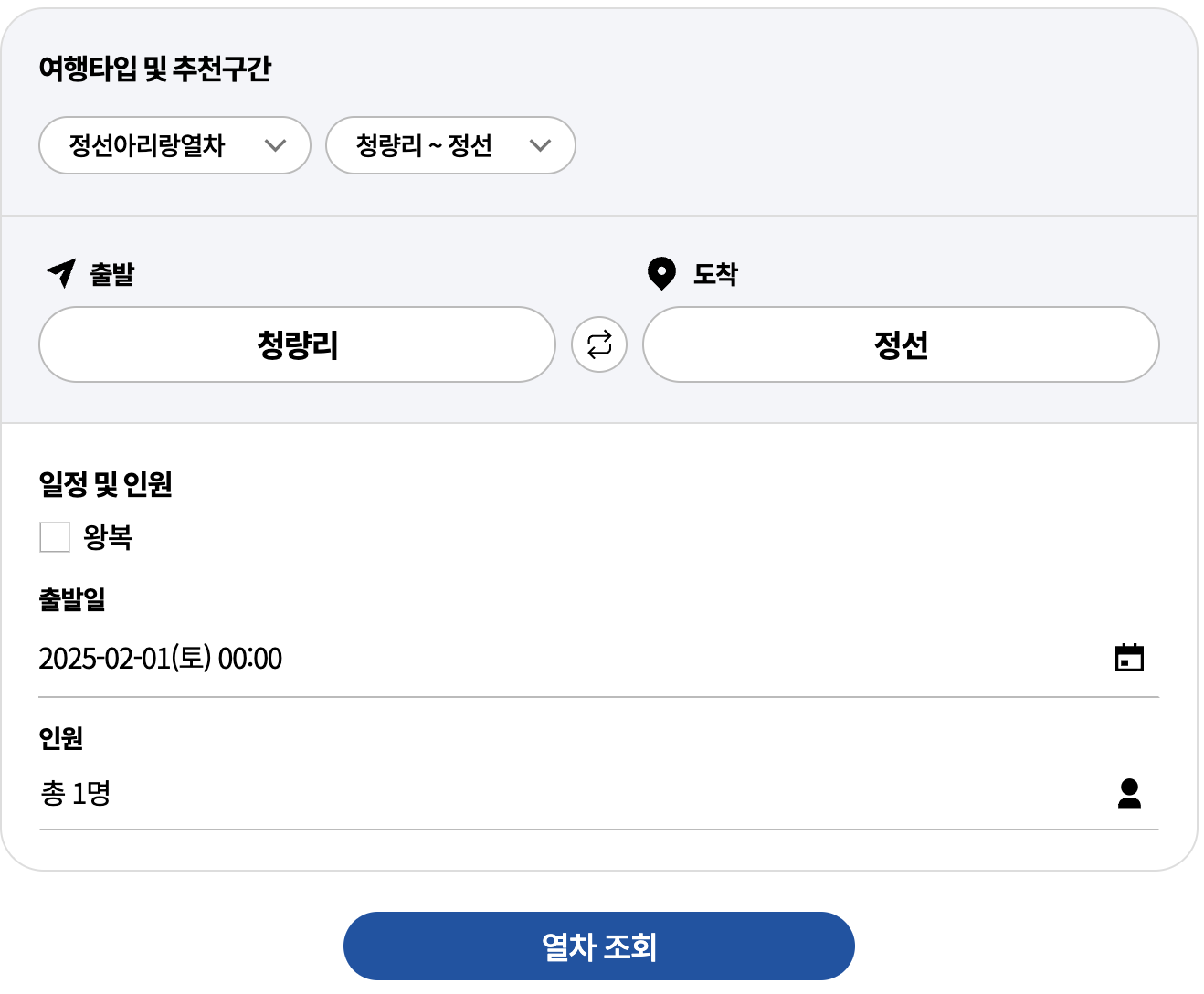Select a different recommended route section
This screenshot has height=994, width=1204.
click(449, 145)
